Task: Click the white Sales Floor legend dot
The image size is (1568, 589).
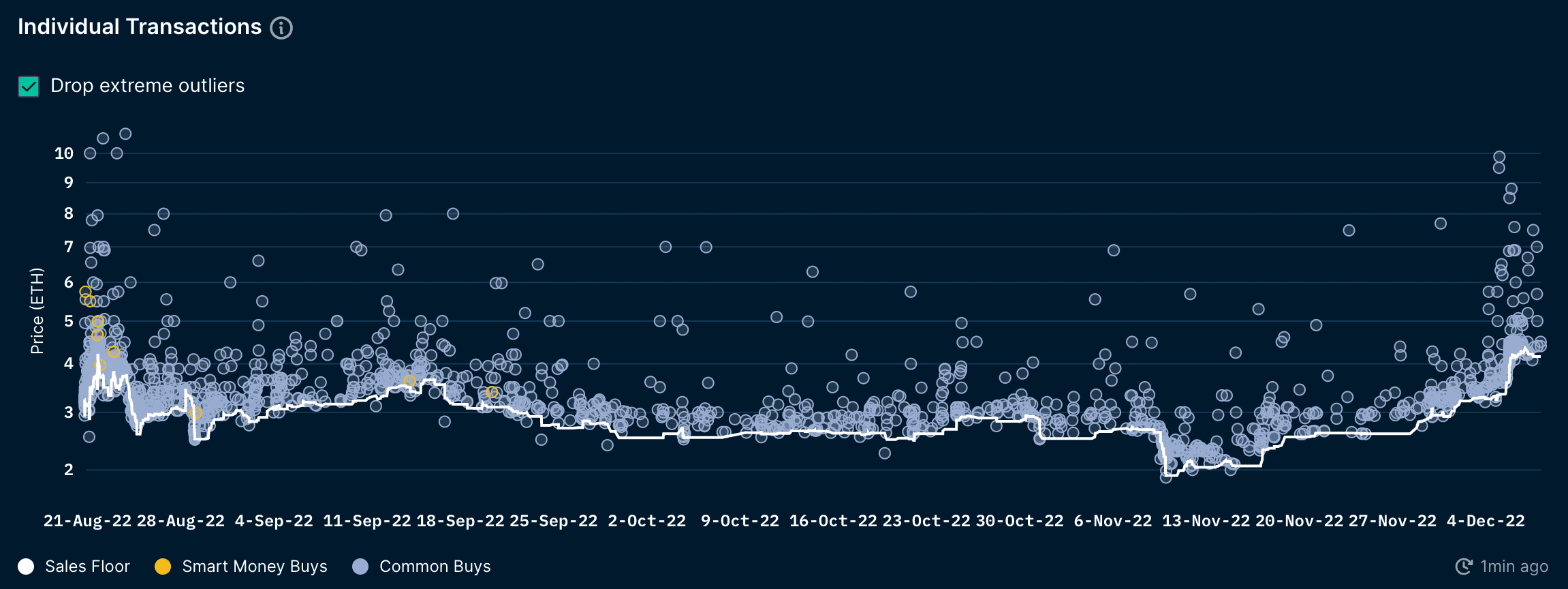Action: click(x=26, y=567)
